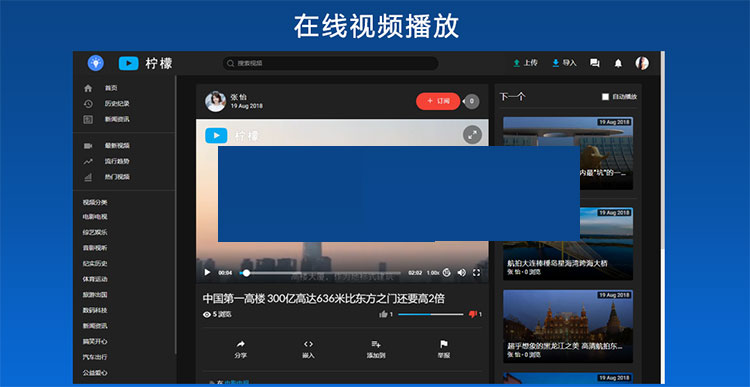
Task: Click the share arrow icon
Action: 241,344
